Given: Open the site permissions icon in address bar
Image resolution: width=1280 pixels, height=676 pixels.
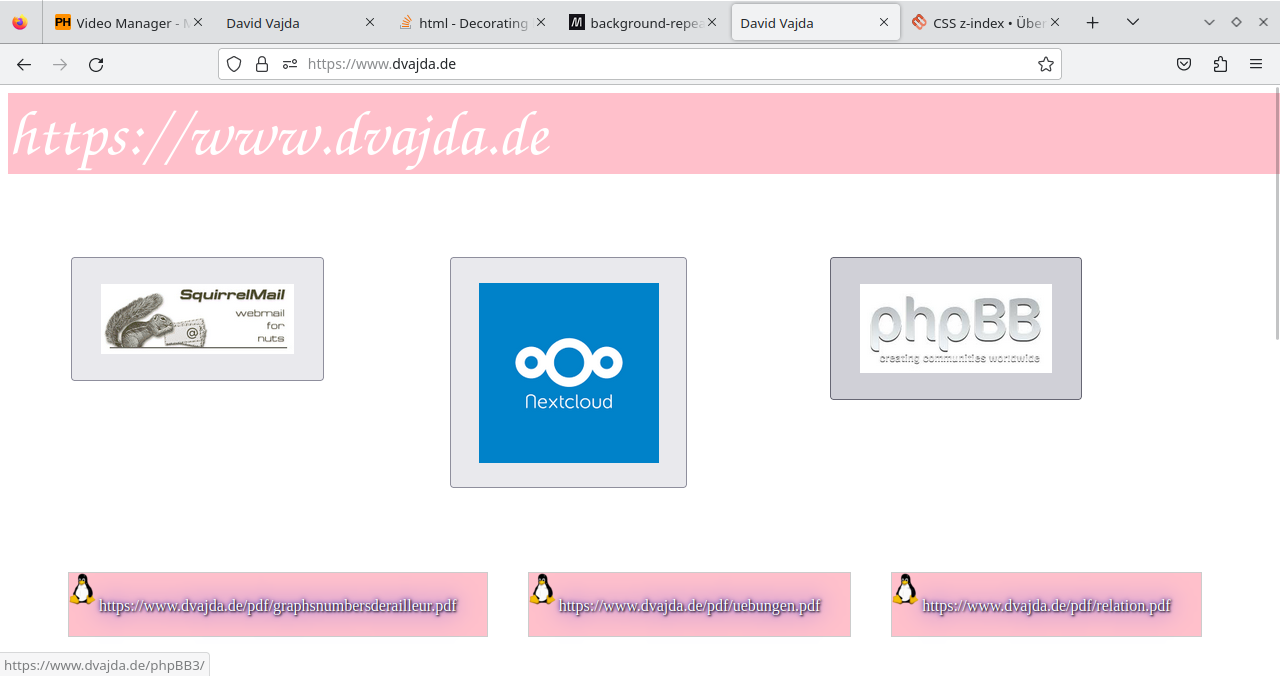Looking at the screenshot, I should click(x=290, y=64).
